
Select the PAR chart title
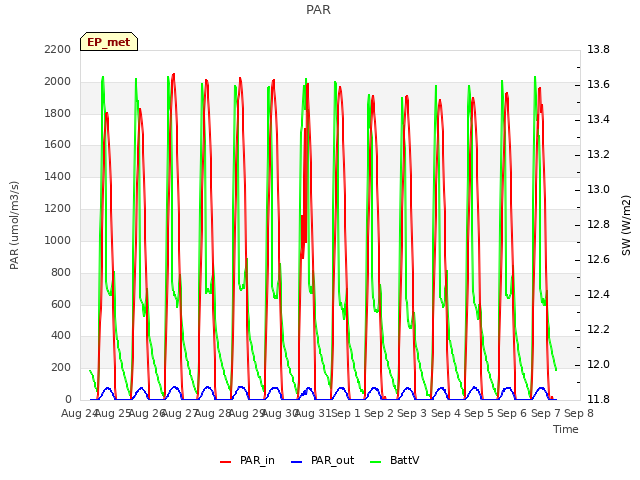click(318, 10)
